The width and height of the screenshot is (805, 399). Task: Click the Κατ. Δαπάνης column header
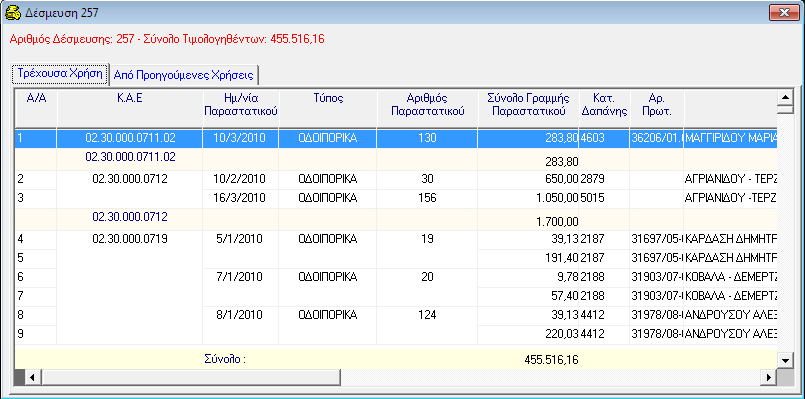pos(604,108)
